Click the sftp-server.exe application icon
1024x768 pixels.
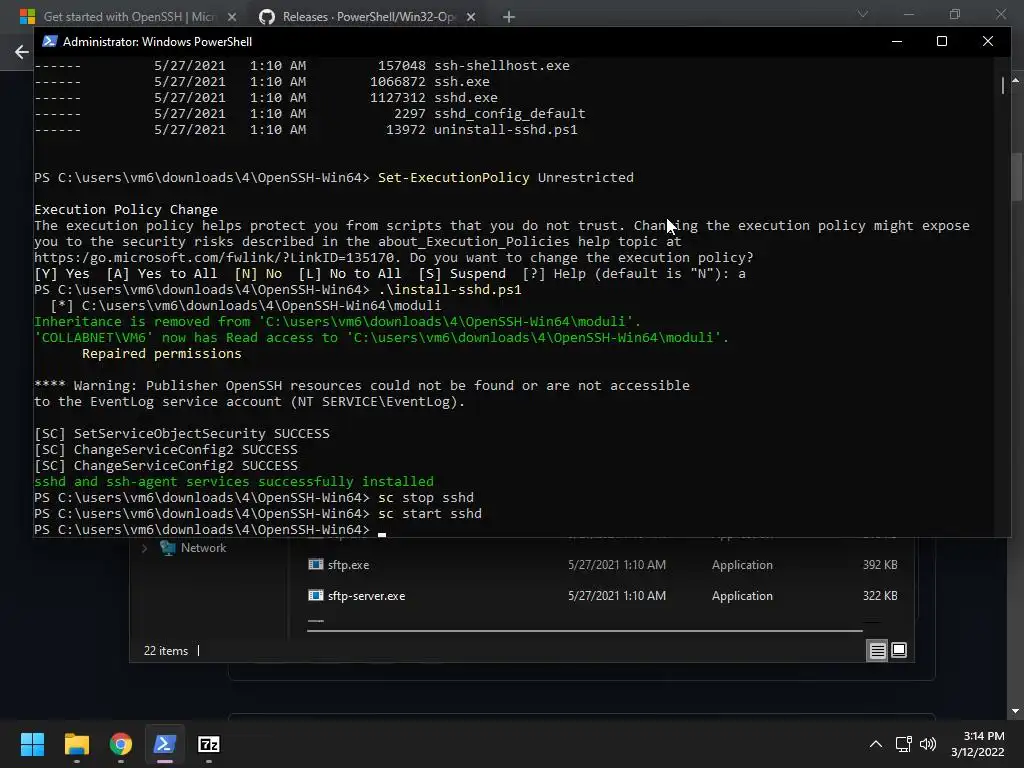(315, 595)
